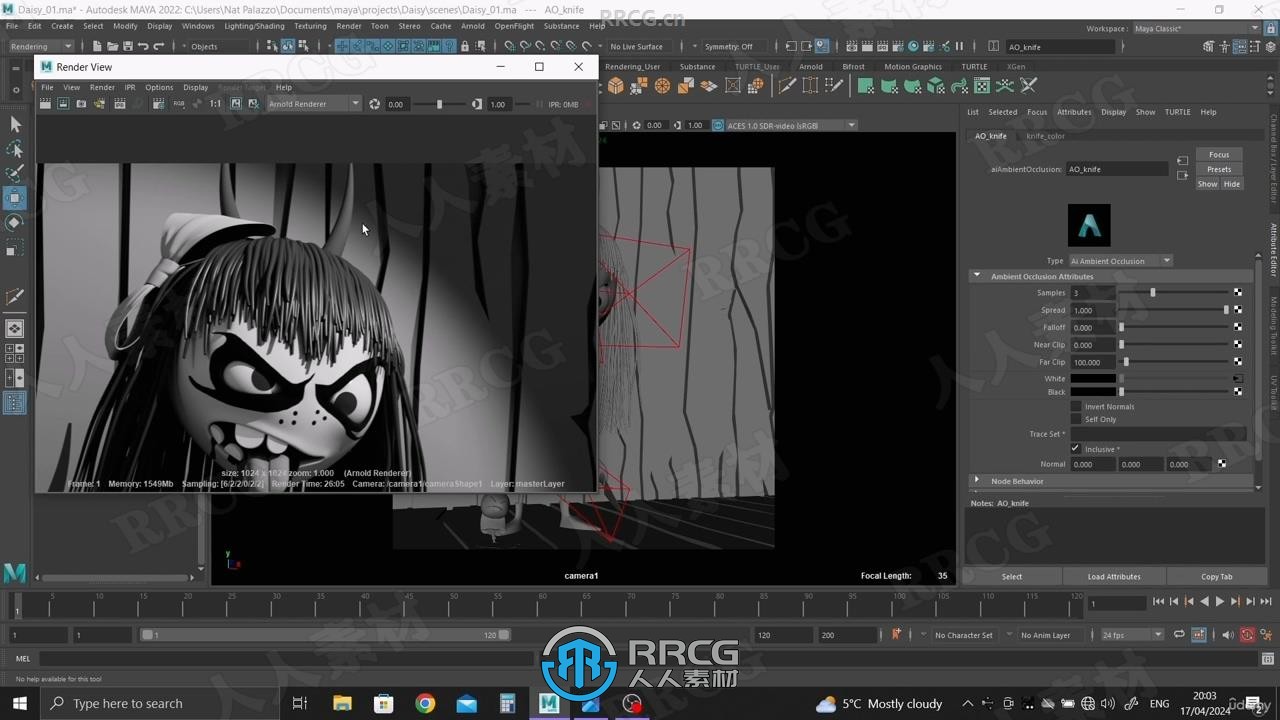Click Open Scene folder icon
1280x720 pixels.
pos(112,46)
